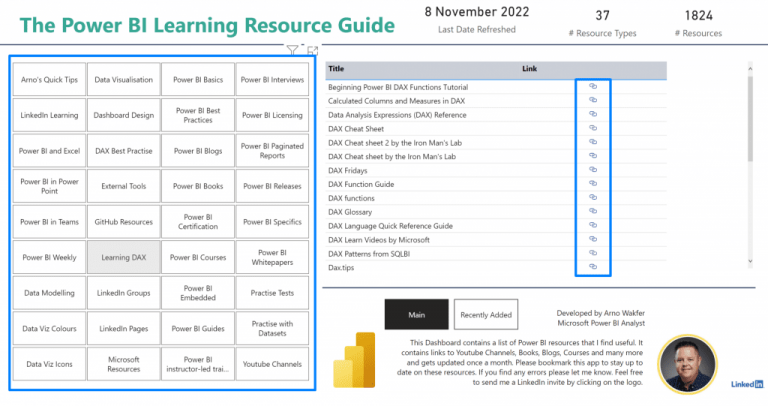Select the Power BI Best Practices tile
This screenshot has height=406, width=768.
coord(198,115)
